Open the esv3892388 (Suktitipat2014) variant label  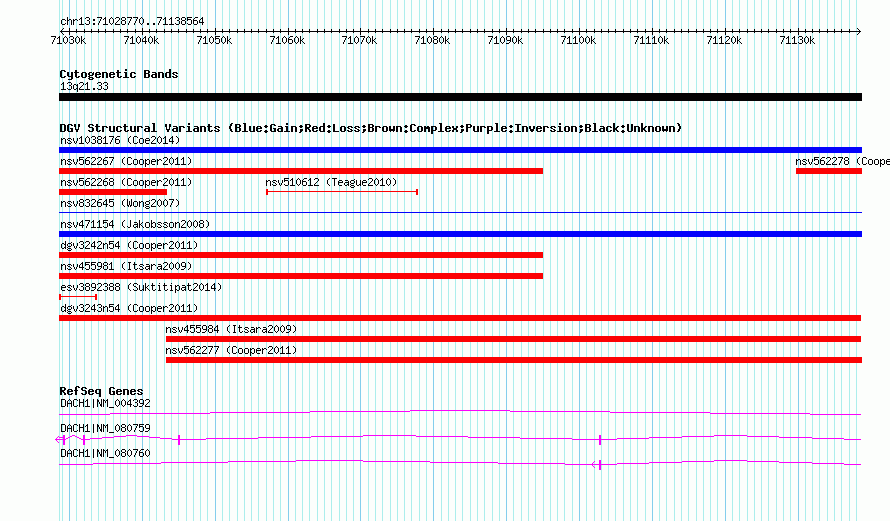pos(141,287)
